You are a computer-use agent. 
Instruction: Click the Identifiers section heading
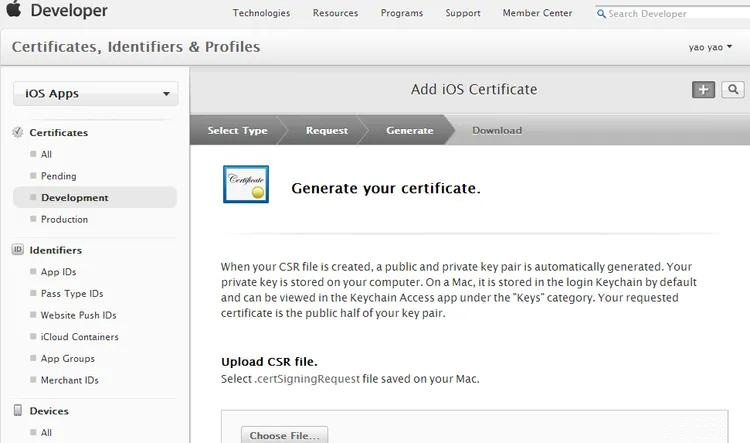pos(55,250)
